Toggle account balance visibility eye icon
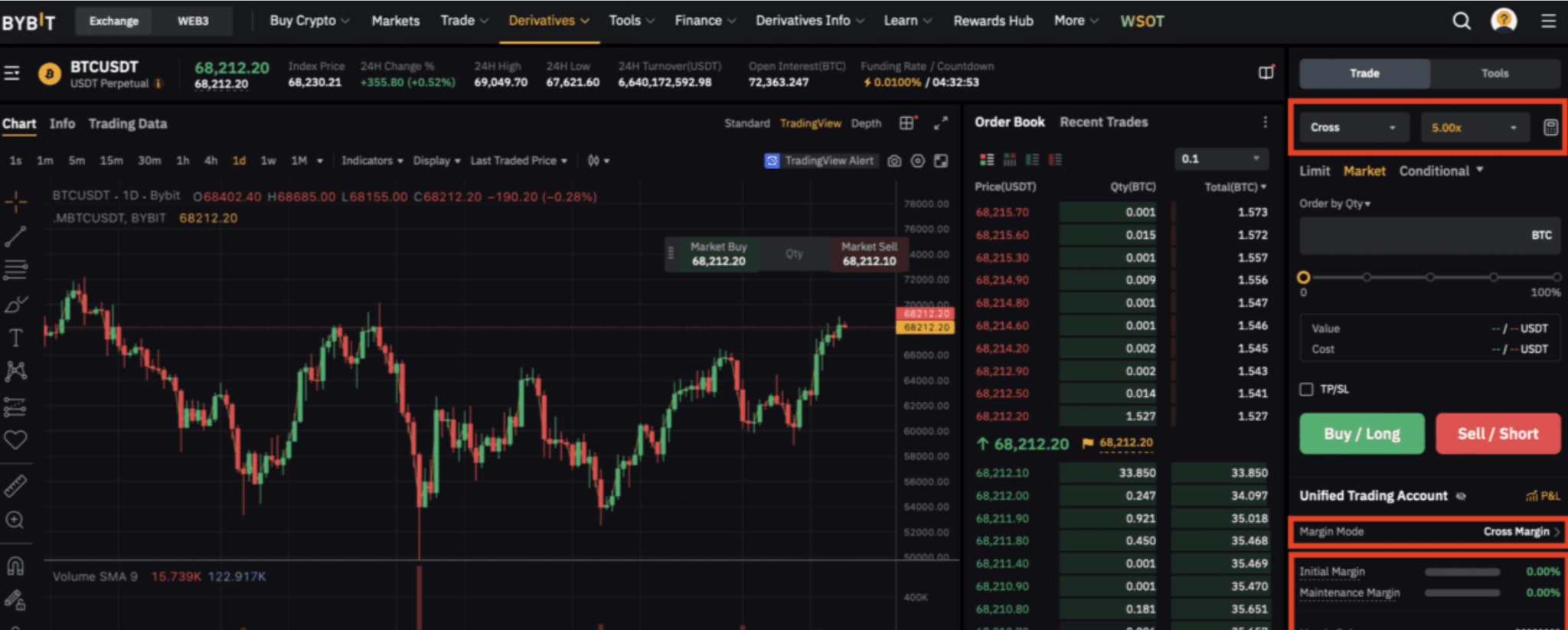 click(1461, 496)
